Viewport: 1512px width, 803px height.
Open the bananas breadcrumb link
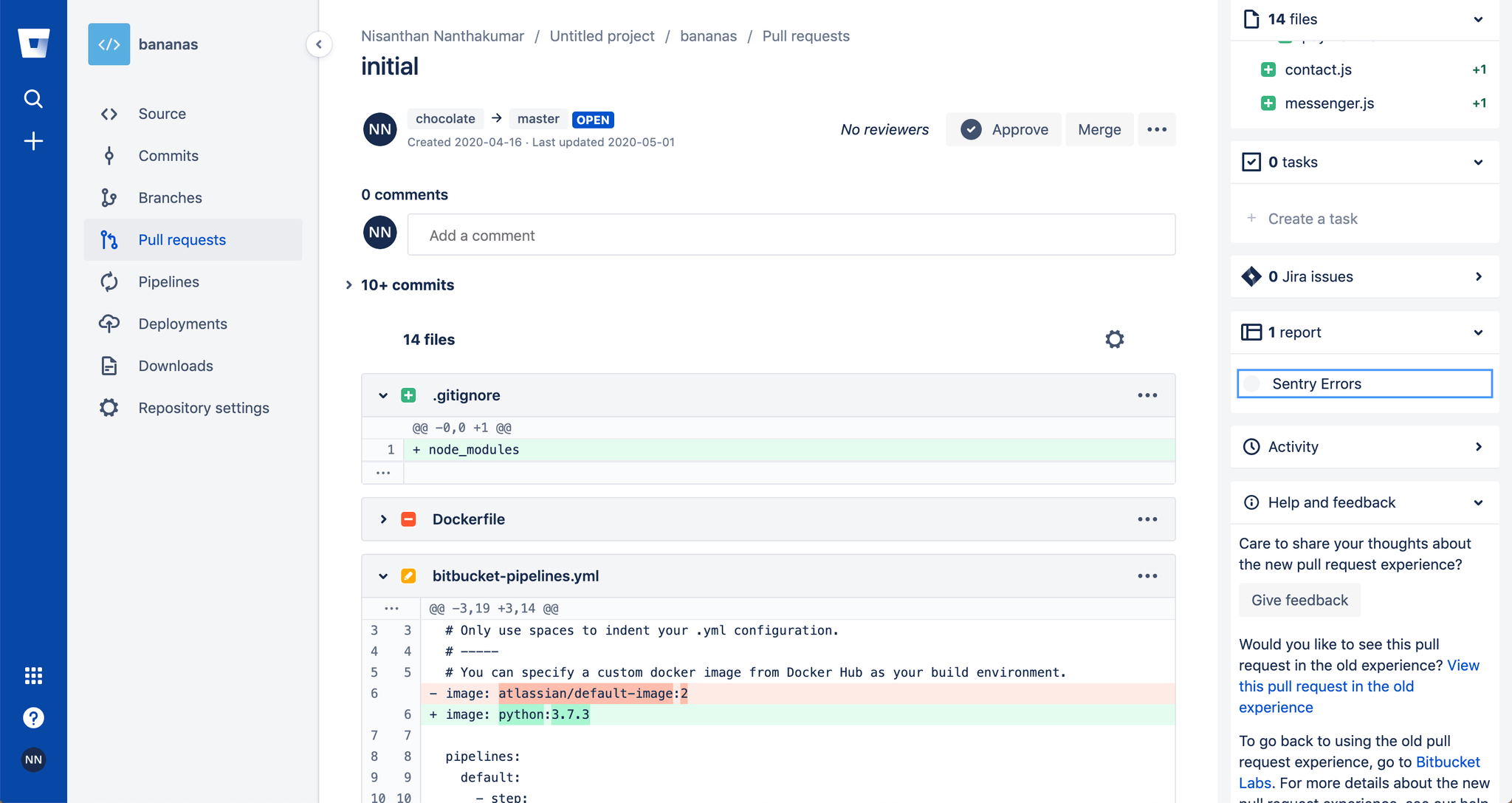click(708, 35)
